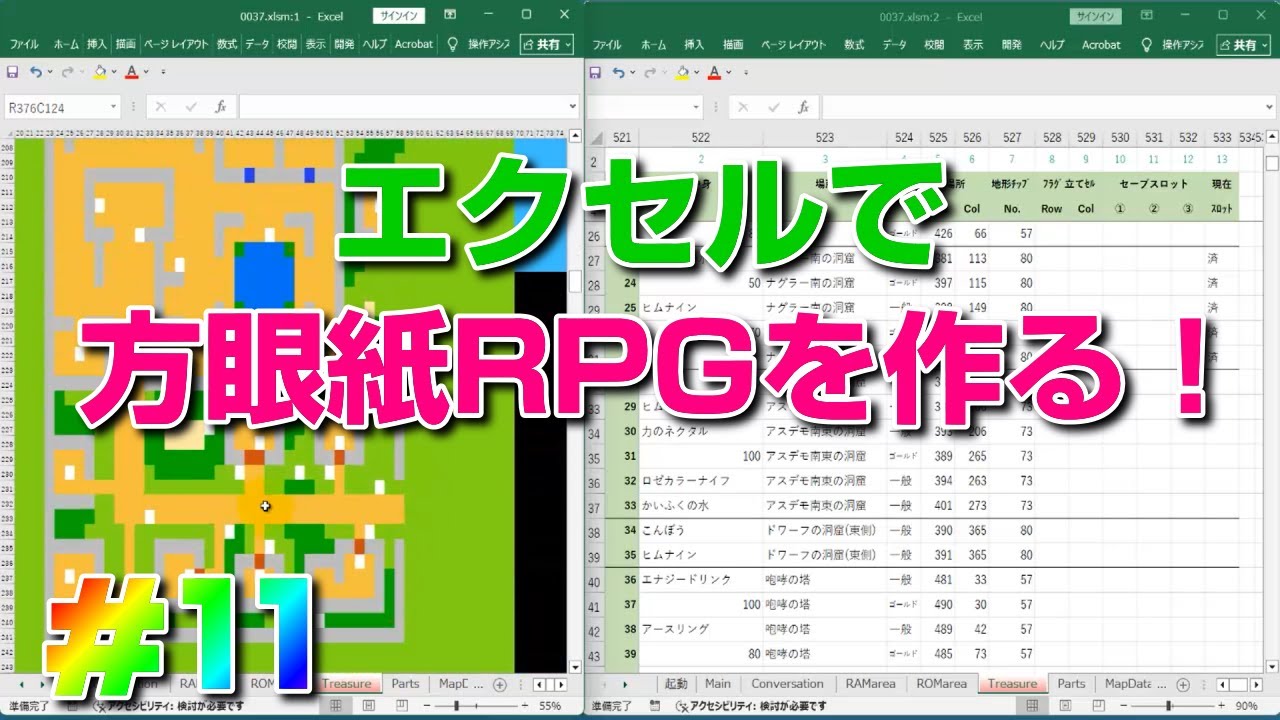Image resolution: width=1280 pixels, height=720 pixels.
Task: Switch to 起動 sheet tab in right window
Action: 676,684
